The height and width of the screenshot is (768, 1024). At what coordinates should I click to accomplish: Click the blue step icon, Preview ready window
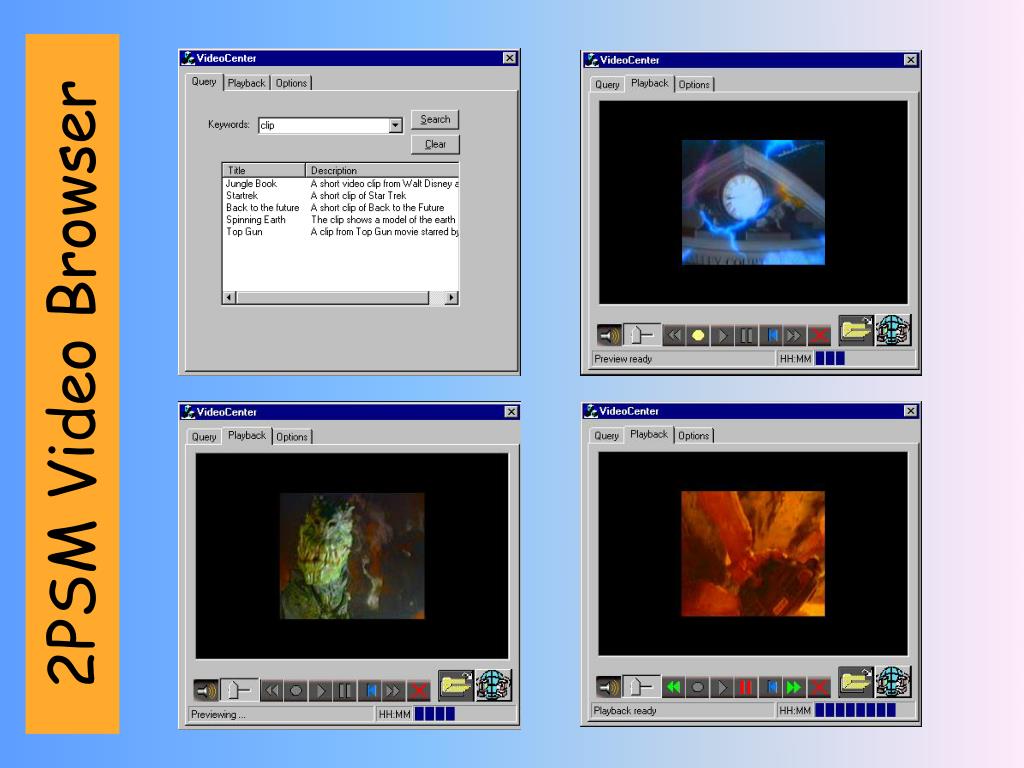point(772,336)
